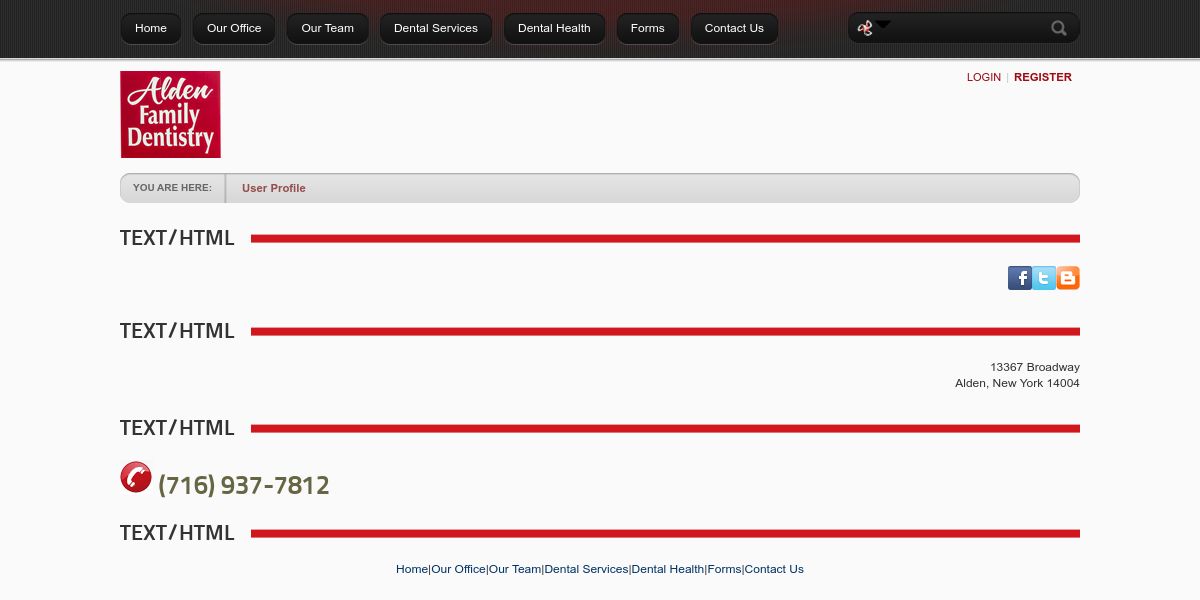Open the search scope dropdown arrow
1200x600 pixels.
coord(884,24)
